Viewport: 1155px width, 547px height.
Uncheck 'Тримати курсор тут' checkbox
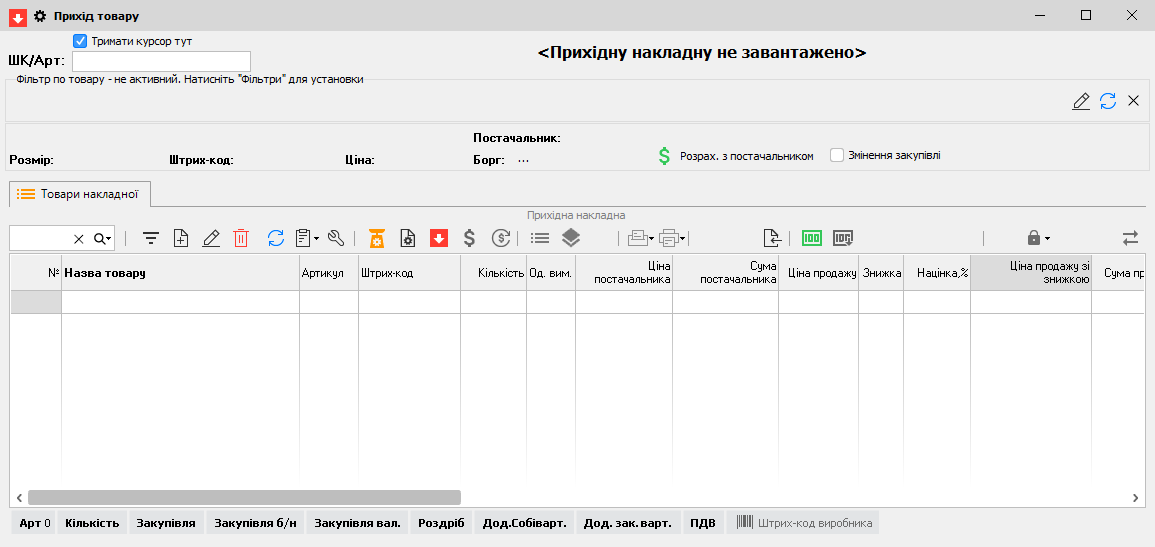click(80, 41)
